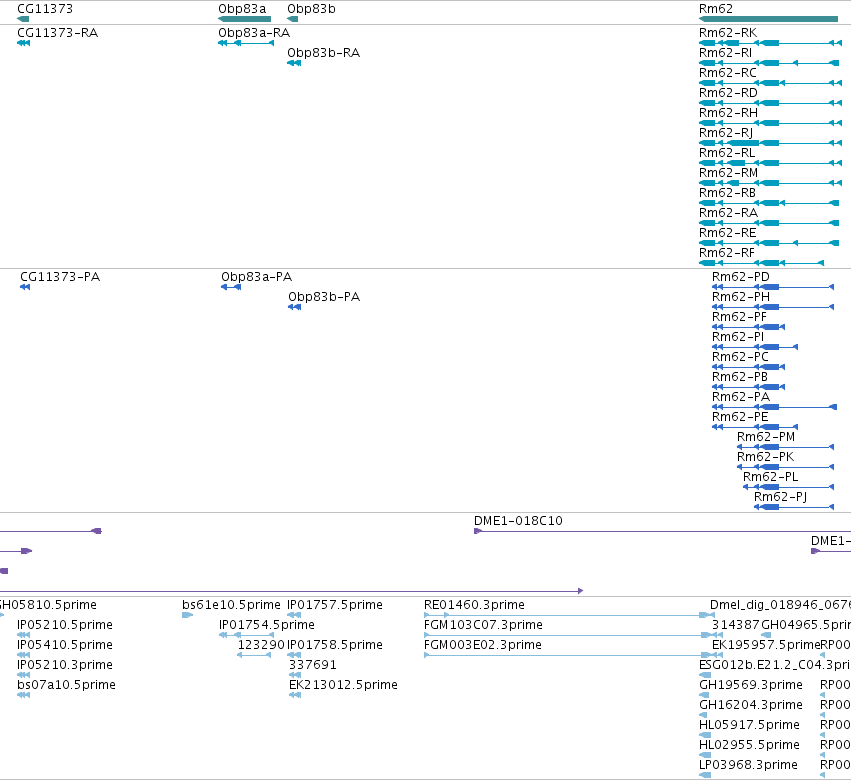Click the DME1-018C10 clone label
Viewport: 851px width, 780px height.
(x=518, y=521)
